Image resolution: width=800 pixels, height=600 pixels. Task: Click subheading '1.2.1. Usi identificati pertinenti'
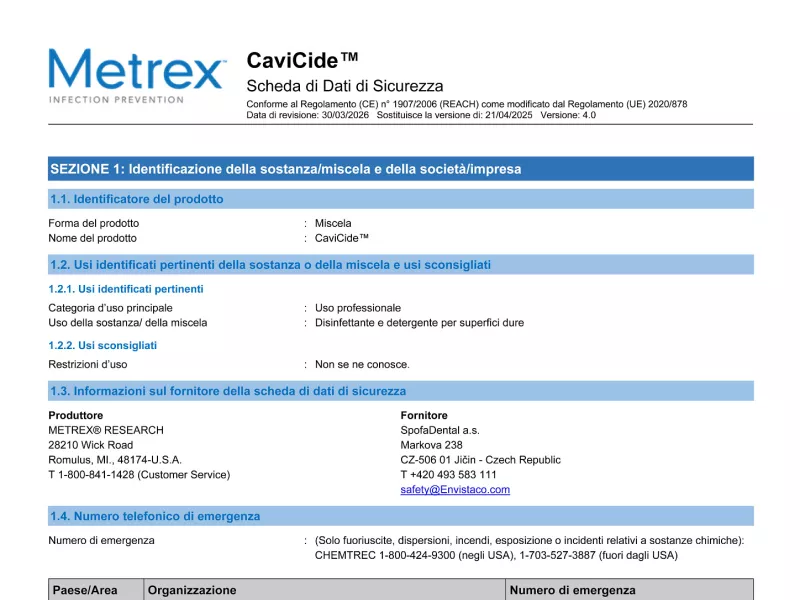point(126,289)
